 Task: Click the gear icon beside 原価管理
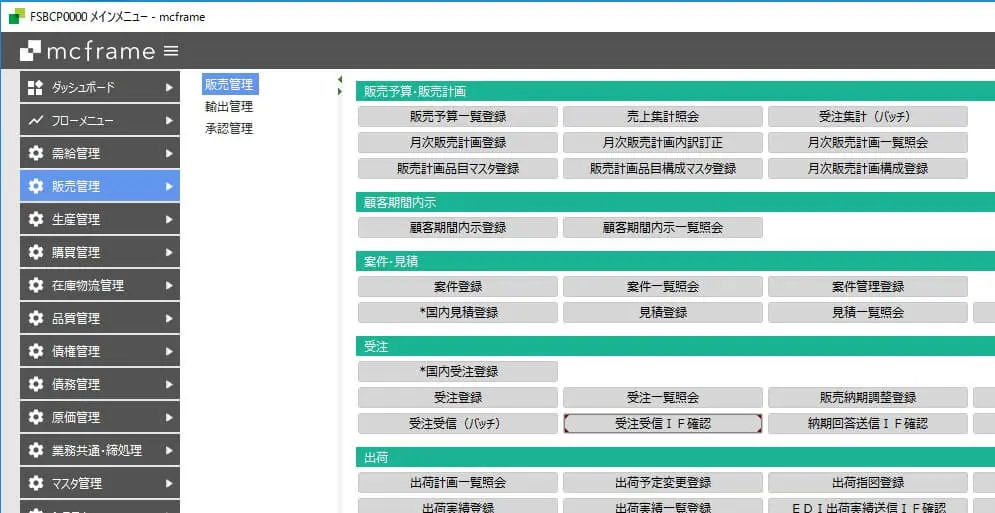point(36,418)
